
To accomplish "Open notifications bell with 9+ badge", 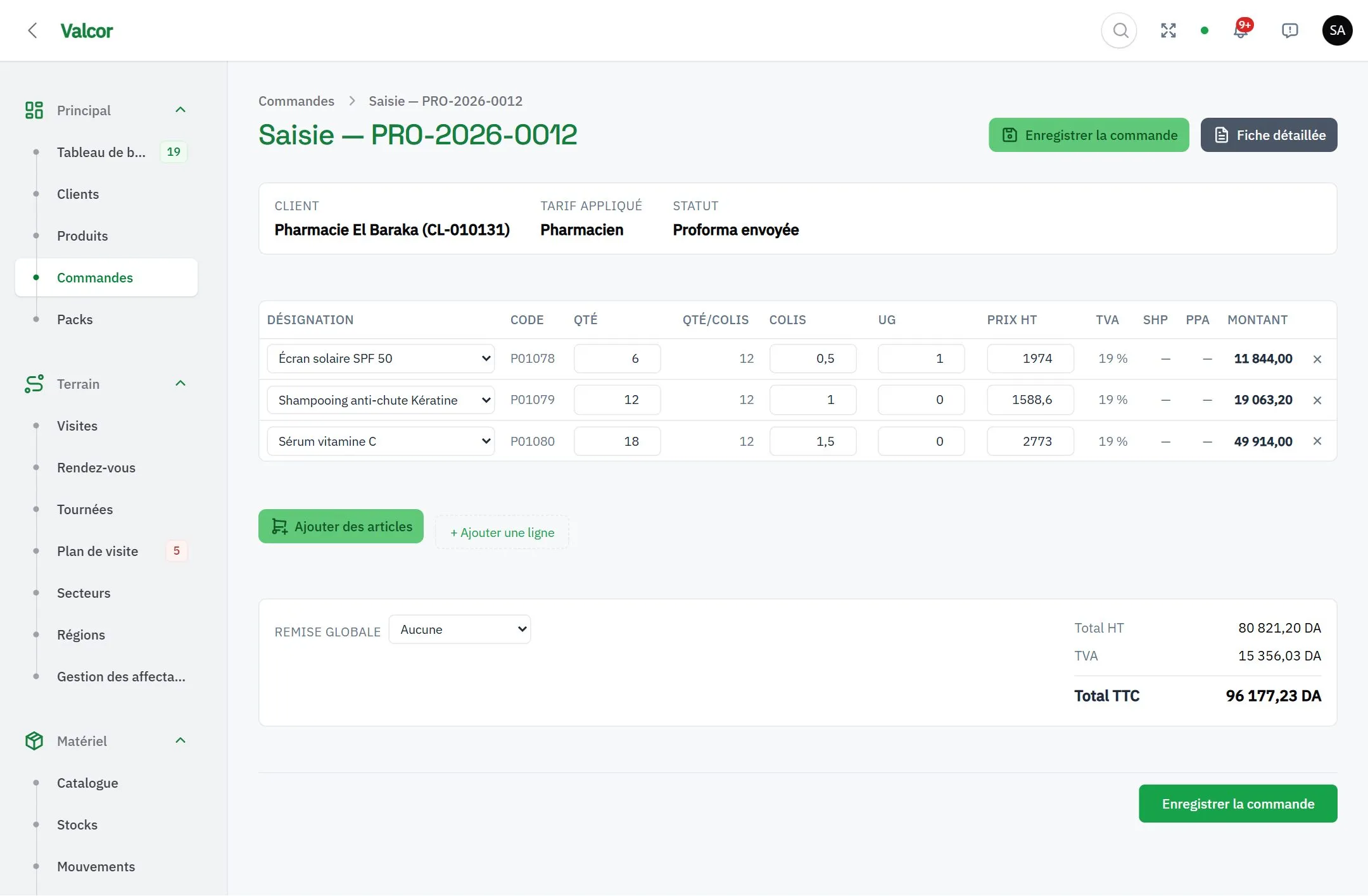I will (x=1241, y=30).
